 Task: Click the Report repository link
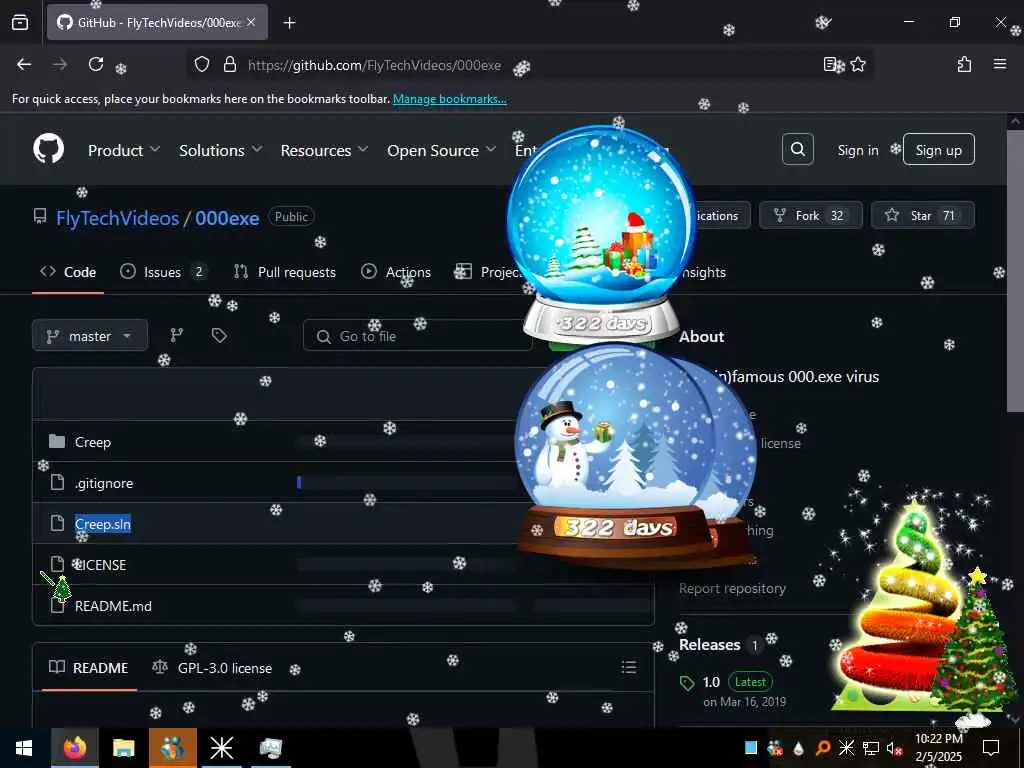[x=732, y=588]
